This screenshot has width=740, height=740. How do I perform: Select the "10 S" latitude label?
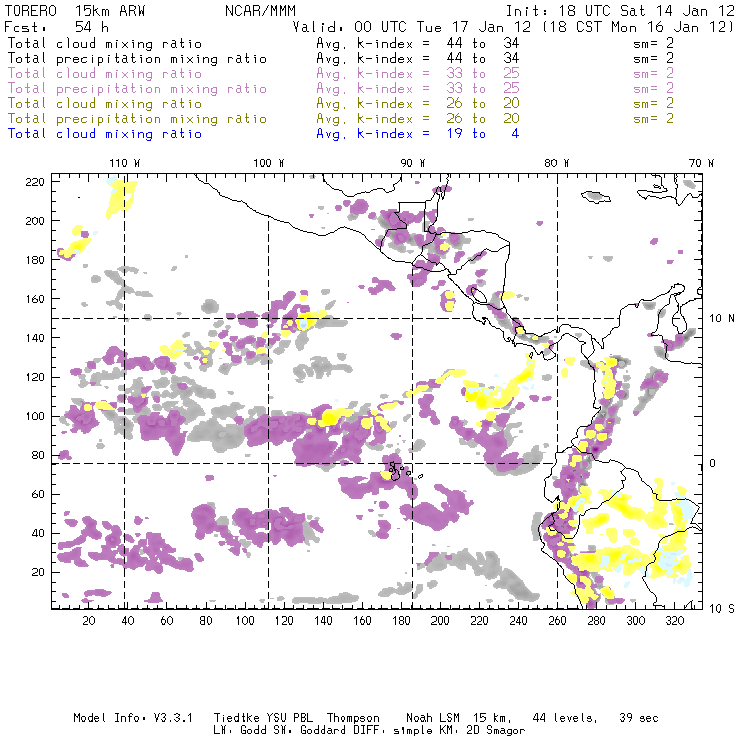tap(722, 609)
